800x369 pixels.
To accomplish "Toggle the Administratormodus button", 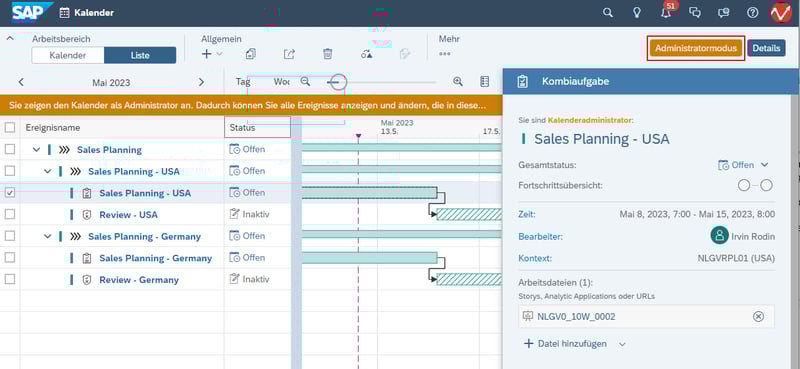I will [x=696, y=48].
